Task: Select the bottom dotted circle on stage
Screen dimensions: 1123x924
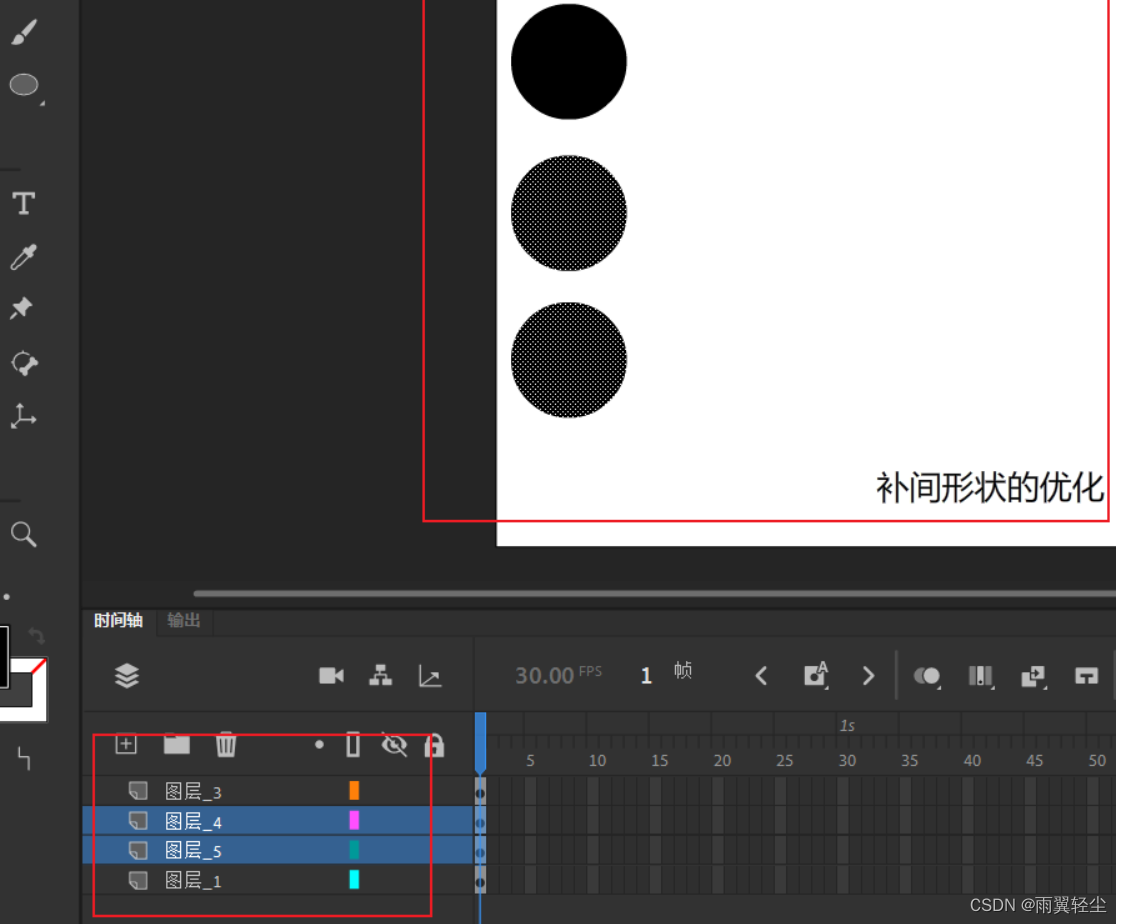Action: (x=569, y=360)
